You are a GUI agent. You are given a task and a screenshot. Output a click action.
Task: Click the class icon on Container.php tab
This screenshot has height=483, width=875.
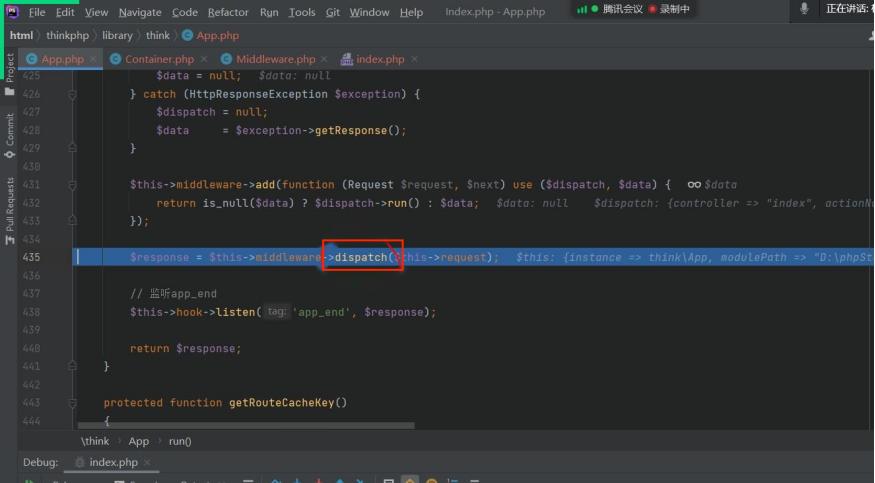pyautogui.click(x=116, y=59)
